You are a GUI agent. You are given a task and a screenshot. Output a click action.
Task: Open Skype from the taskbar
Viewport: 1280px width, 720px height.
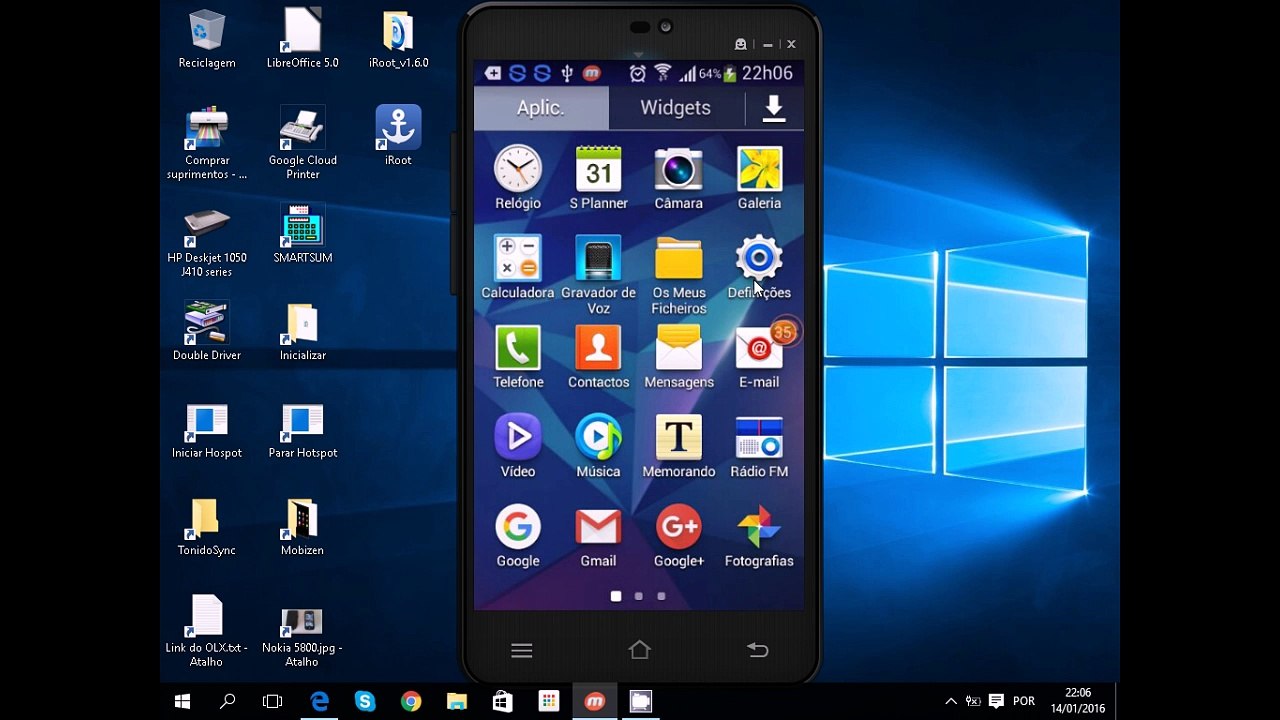pyautogui.click(x=365, y=702)
